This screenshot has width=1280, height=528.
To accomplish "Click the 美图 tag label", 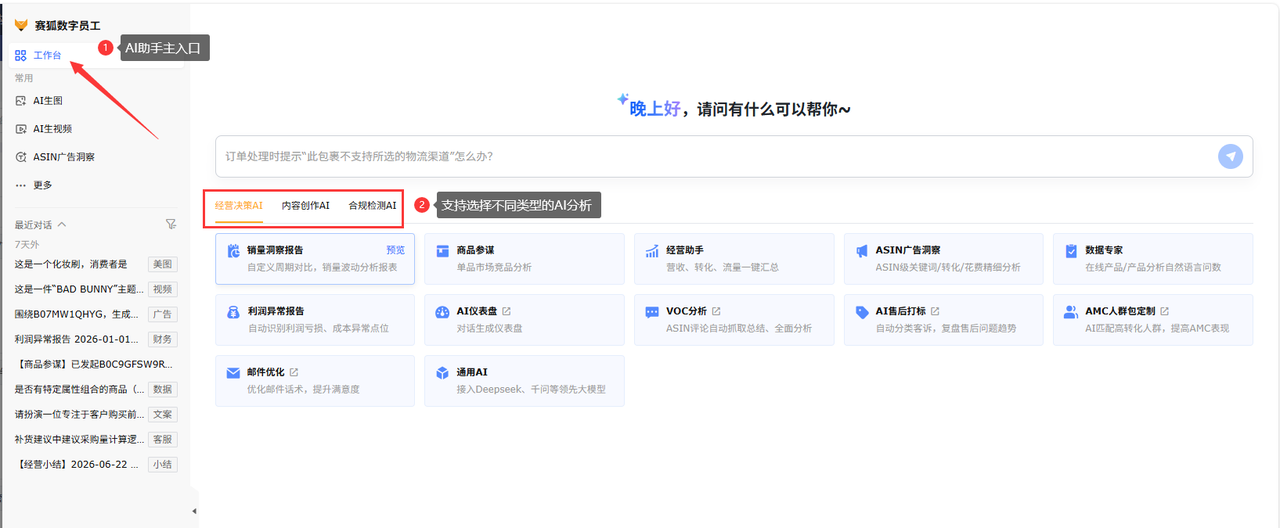I will [x=163, y=264].
